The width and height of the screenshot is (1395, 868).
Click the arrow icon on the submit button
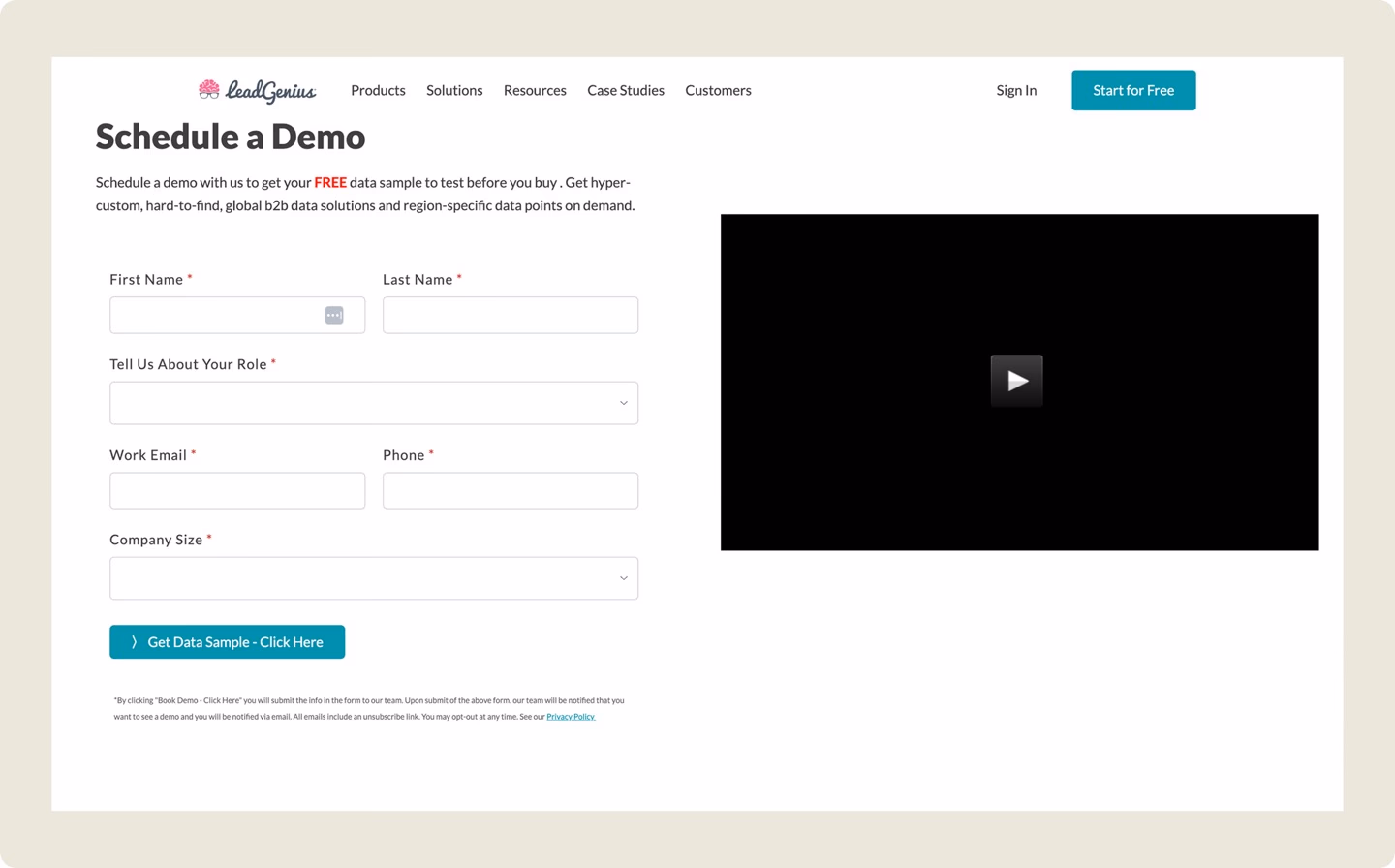pos(133,641)
